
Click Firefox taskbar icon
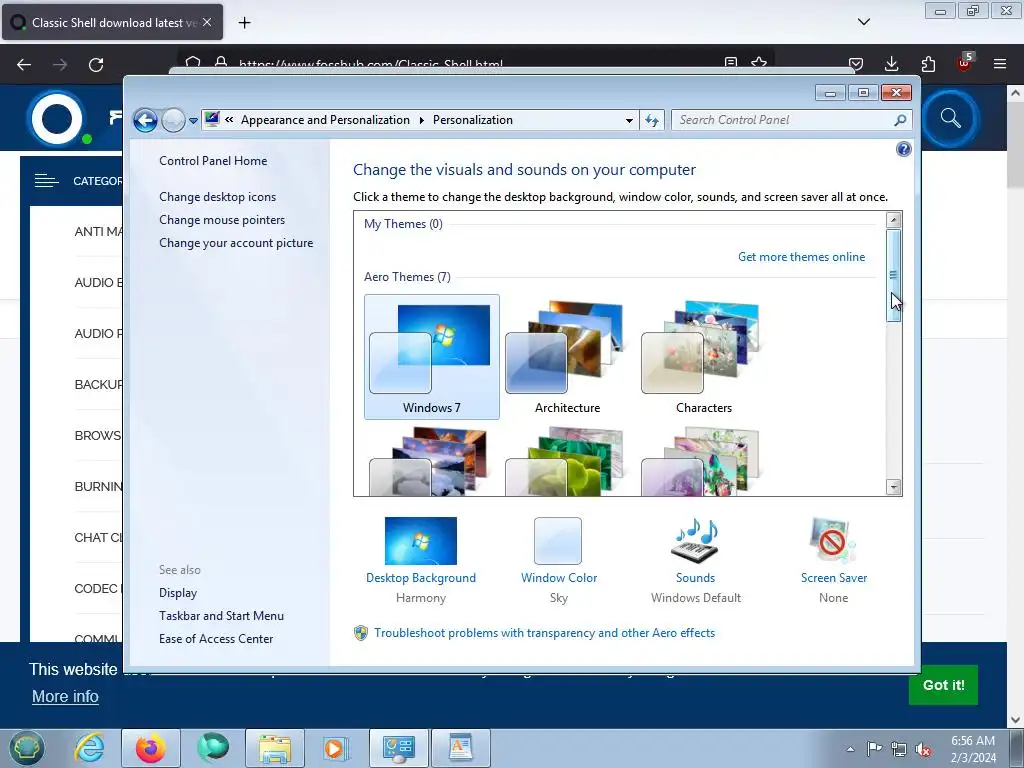pos(151,748)
